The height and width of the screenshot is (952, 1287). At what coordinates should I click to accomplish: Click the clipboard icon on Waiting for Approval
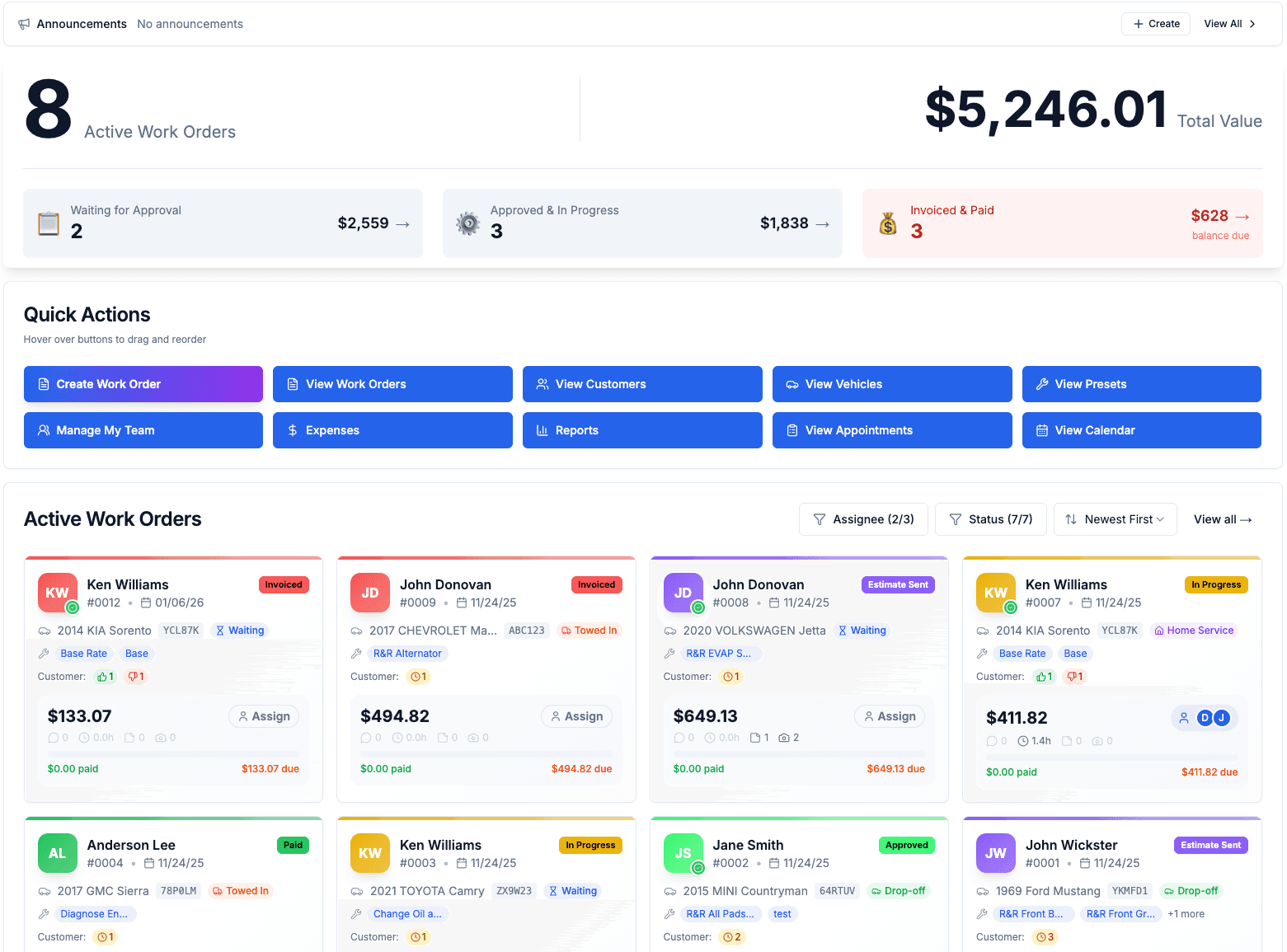coord(48,223)
